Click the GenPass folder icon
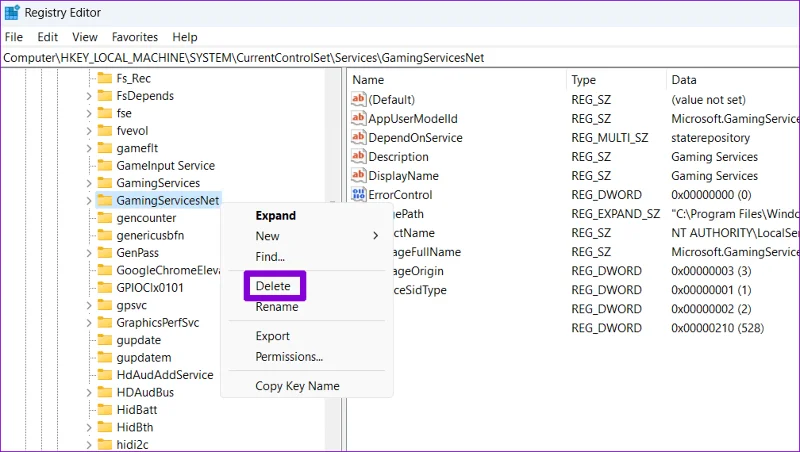This screenshot has width=800, height=452. [105, 253]
